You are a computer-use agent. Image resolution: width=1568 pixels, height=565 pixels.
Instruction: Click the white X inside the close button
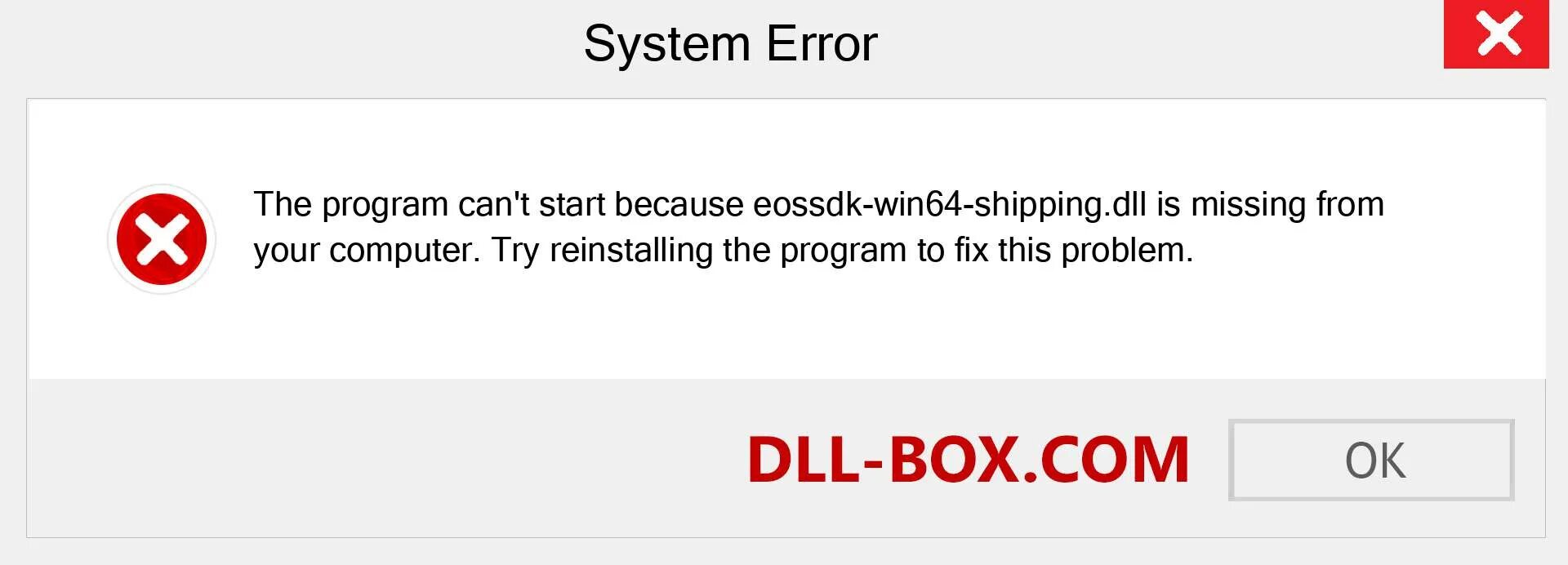point(1499,33)
